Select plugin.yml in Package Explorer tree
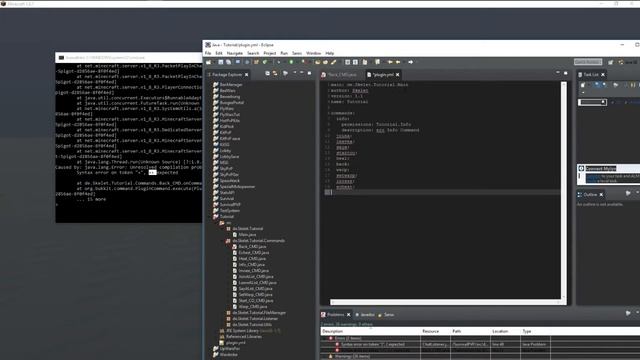Screen dimensions: 640x360 (x=232, y=343)
